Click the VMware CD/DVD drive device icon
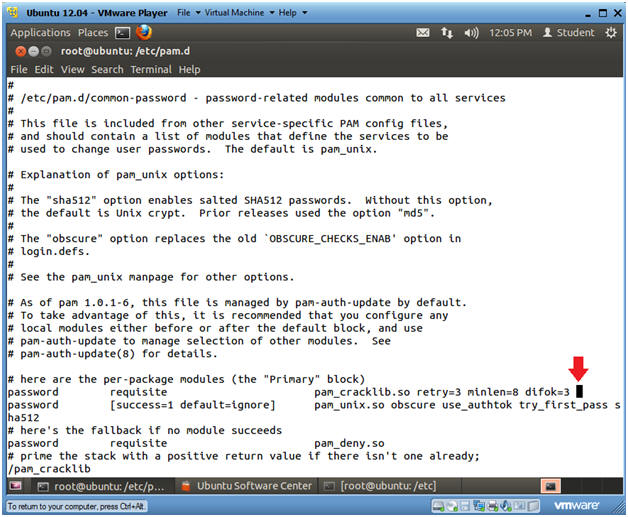This screenshot has height=517, width=628. [452, 506]
